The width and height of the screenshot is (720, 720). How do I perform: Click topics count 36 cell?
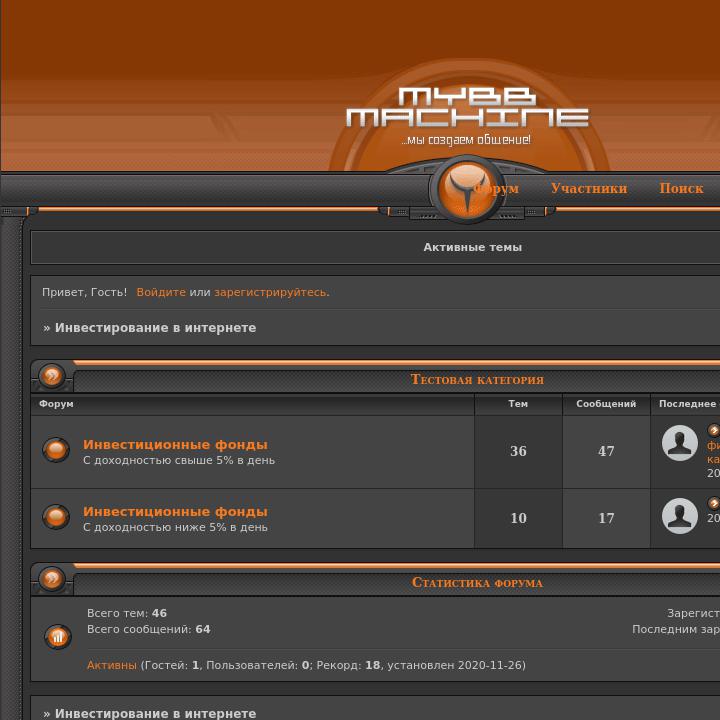click(x=518, y=451)
